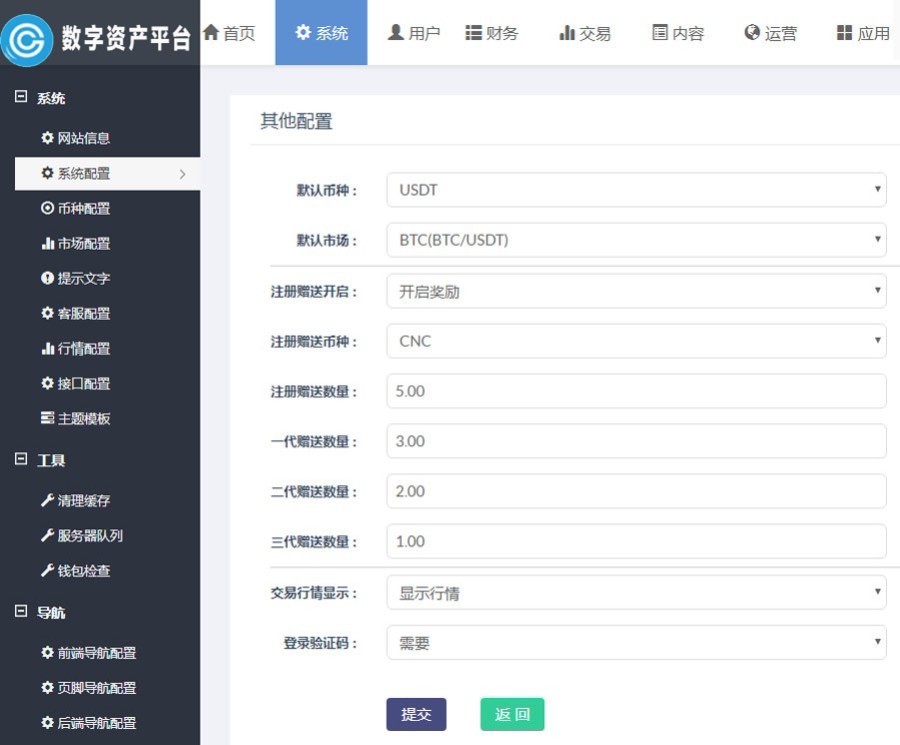Image resolution: width=900 pixels, height=745 pixels.
Task: Click the 注册赠送数量 input field
Action: coord(635,390)
